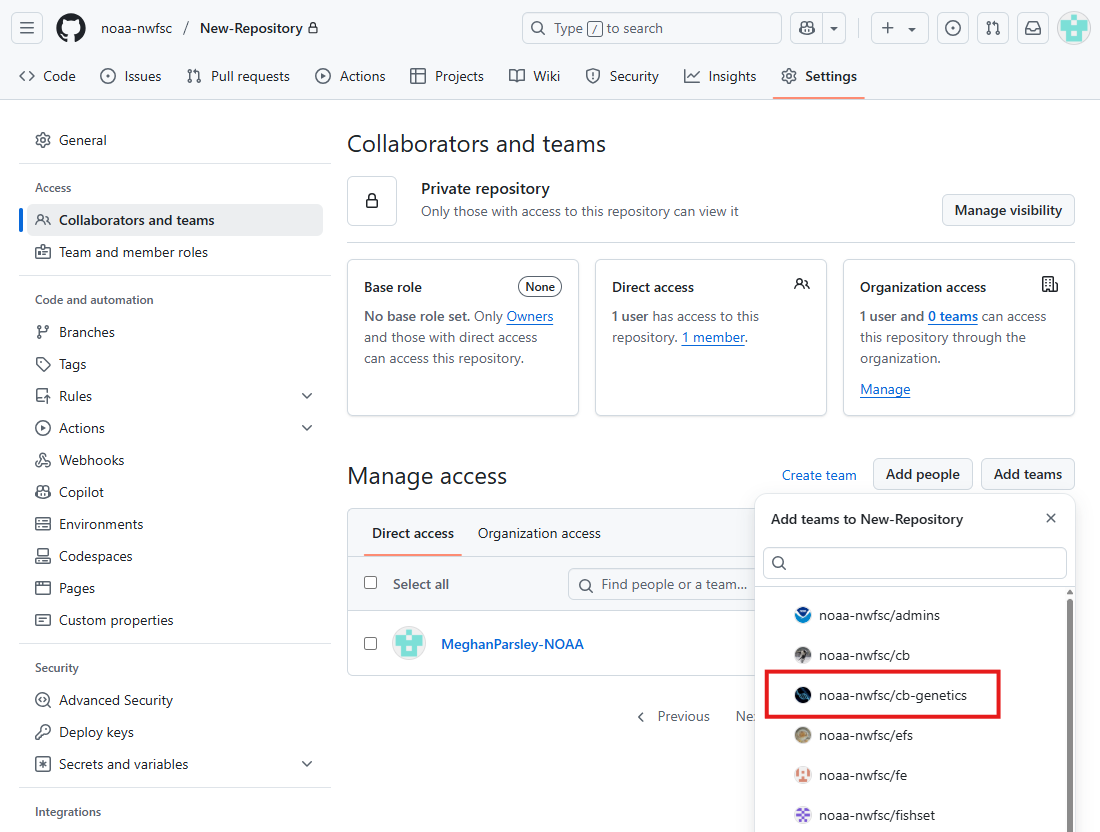Switch to the Security tab
Screen dimensions: 1100x832
622,76
